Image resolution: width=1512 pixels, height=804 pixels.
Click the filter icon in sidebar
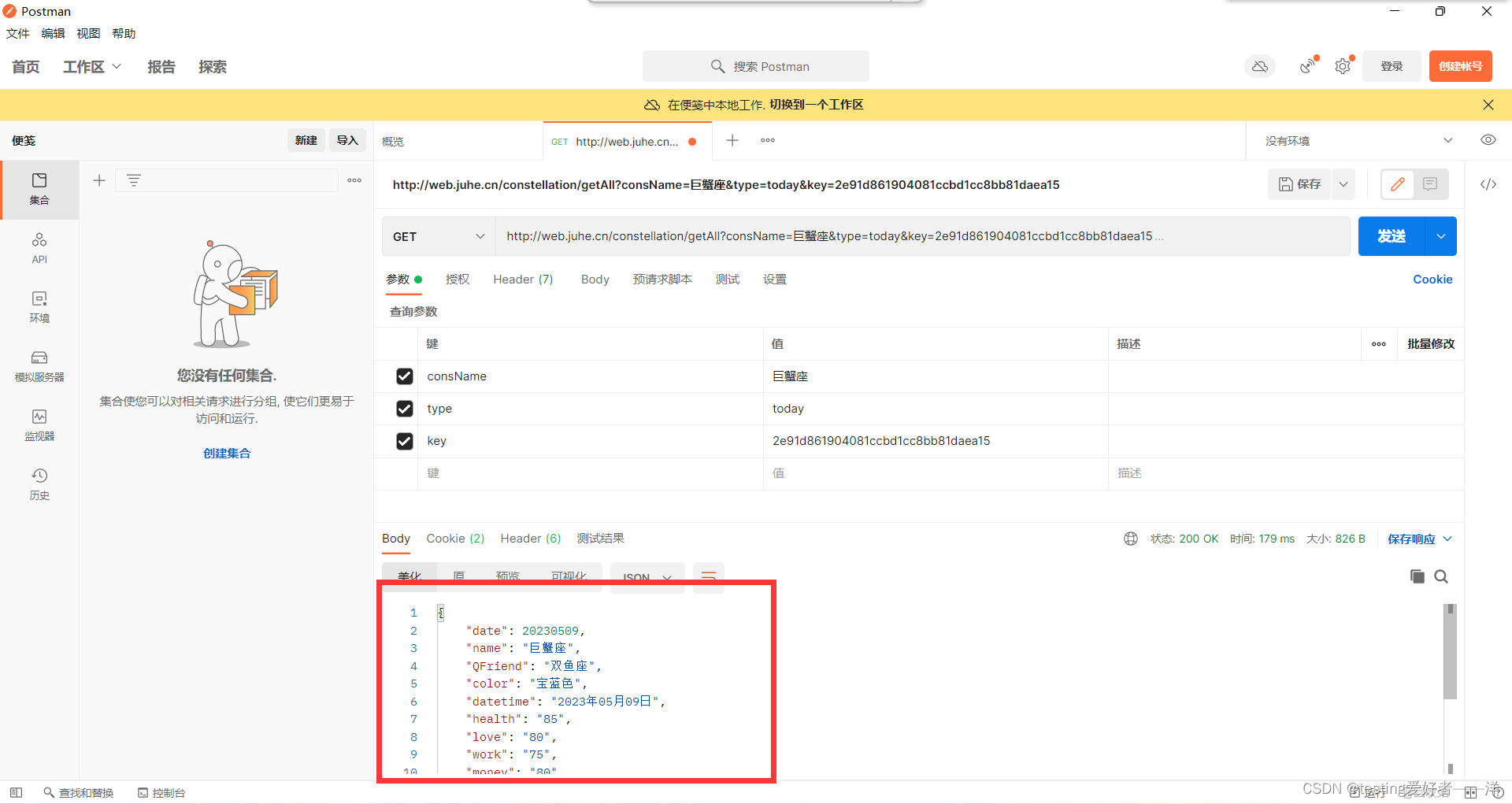[x=134, y=180]
